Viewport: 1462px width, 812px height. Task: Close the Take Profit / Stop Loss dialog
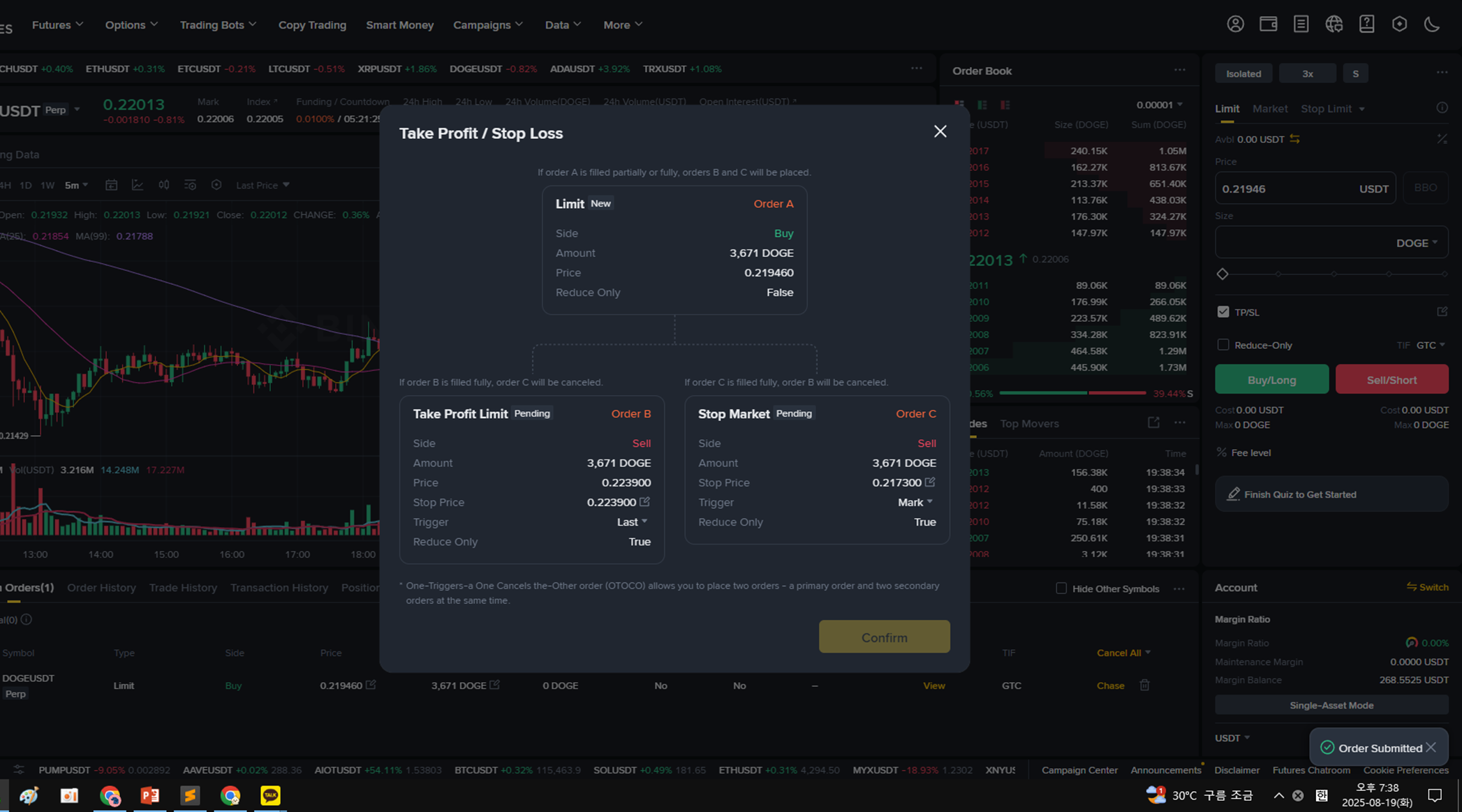(x=940, y=131)
